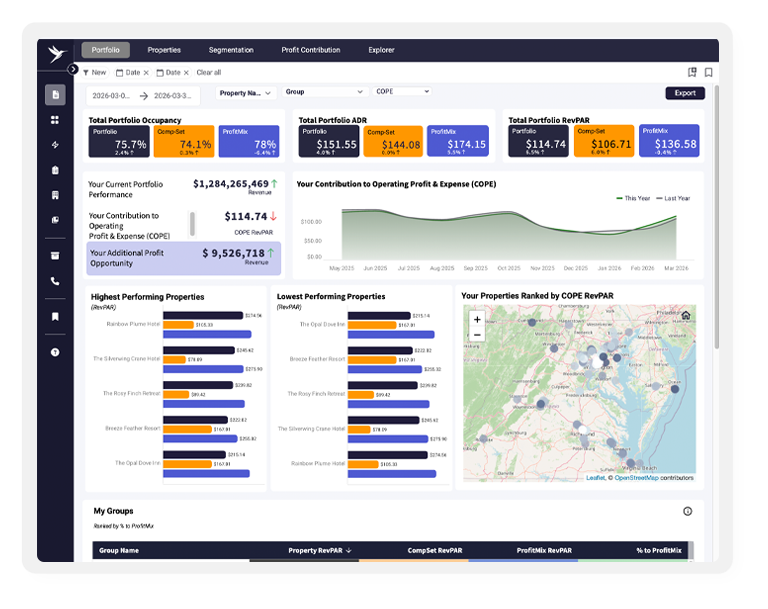Zoom out on the properties map

click(477, 335)
